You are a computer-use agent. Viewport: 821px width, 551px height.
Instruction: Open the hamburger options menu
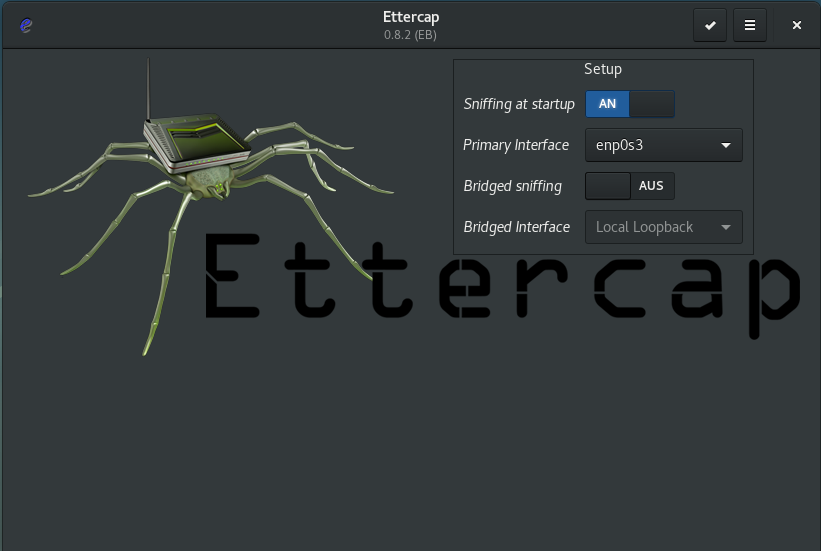[750, 25]
